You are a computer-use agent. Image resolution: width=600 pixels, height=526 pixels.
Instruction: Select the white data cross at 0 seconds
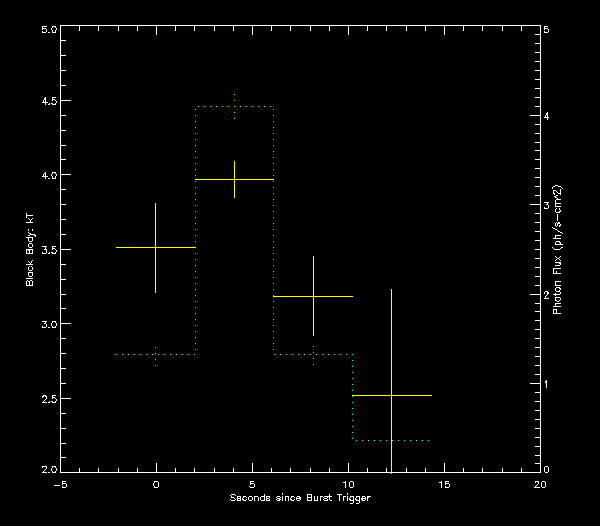(155, 247)
